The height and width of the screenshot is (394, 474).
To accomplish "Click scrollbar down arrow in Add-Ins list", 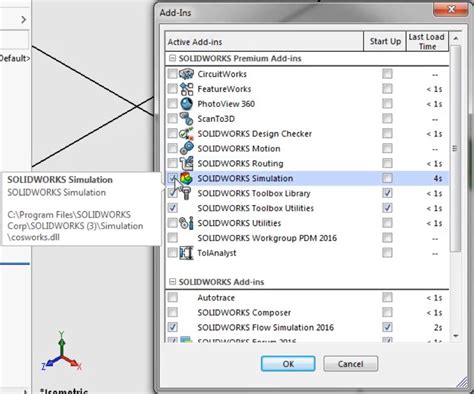I will [x=456, y=336].
